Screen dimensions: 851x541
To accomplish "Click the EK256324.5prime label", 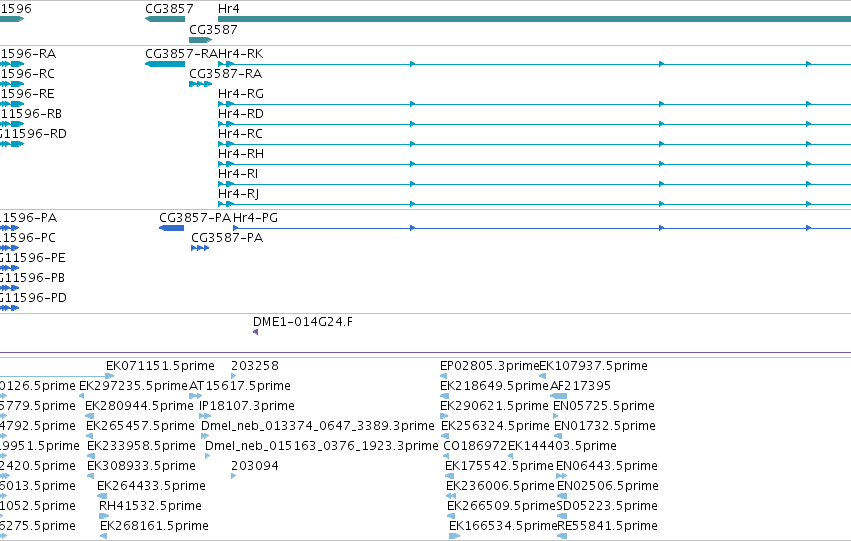I will coord(495,426).
